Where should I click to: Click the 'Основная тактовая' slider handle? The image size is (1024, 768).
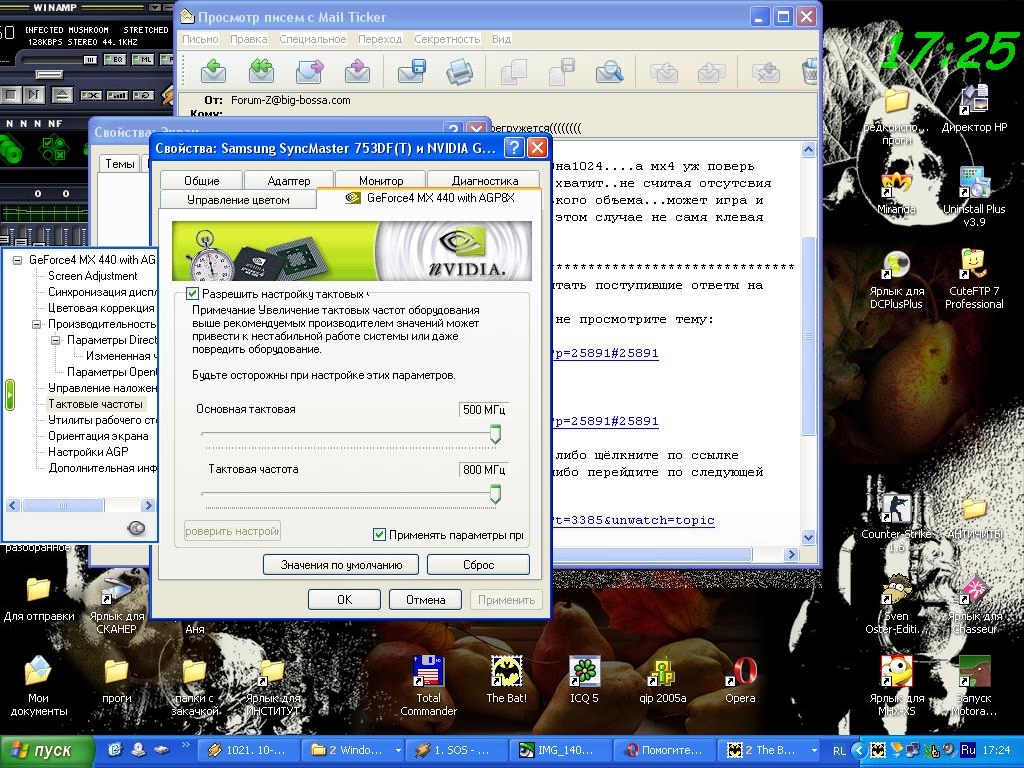[x=494, y=434]
